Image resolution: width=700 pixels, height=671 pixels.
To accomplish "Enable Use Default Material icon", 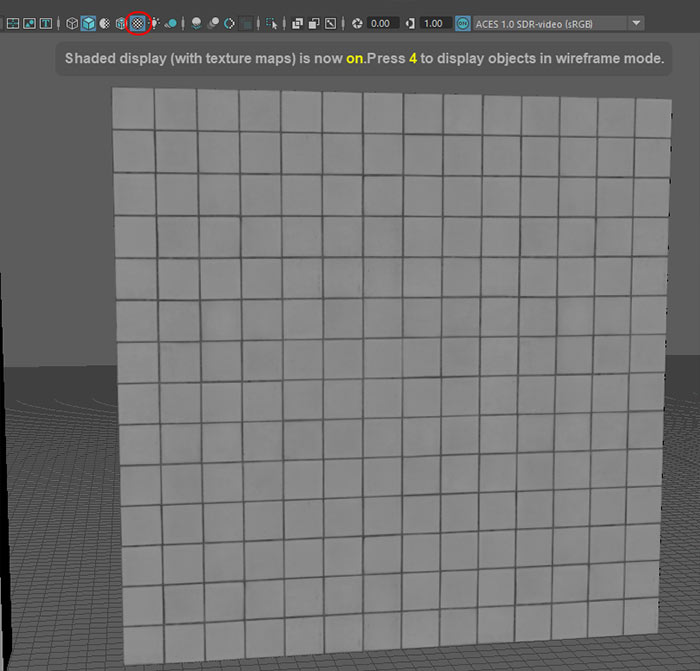I will click(104, 22).
